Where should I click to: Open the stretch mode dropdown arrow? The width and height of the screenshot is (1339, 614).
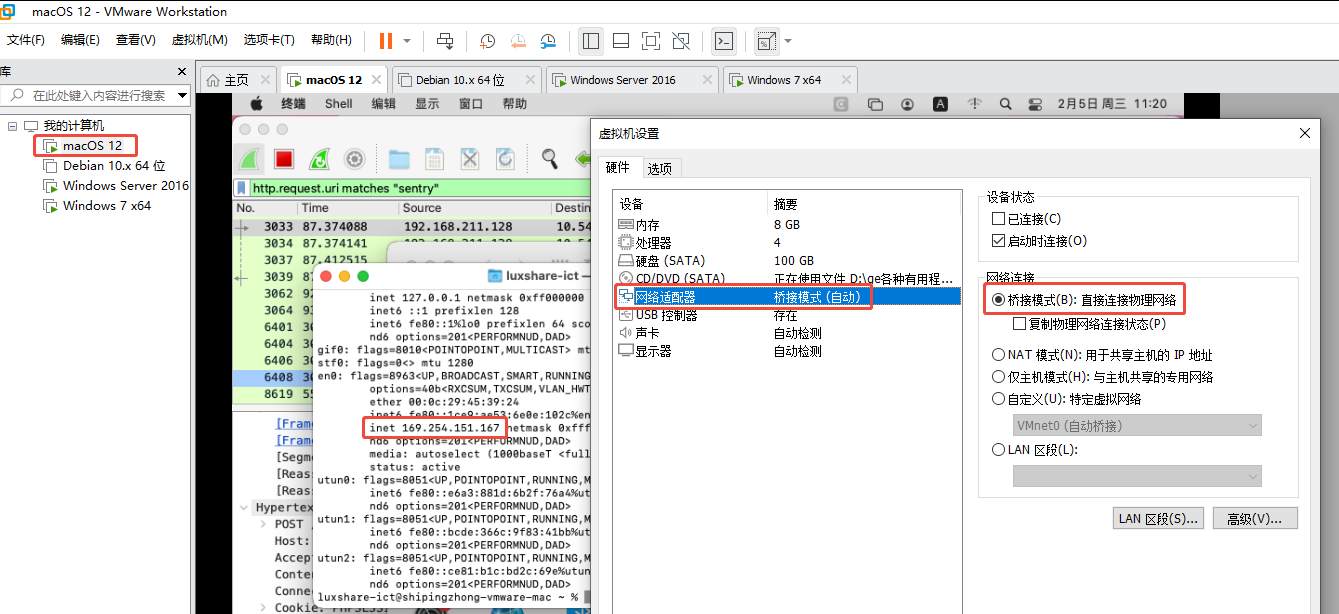click(x=788, y=41)
